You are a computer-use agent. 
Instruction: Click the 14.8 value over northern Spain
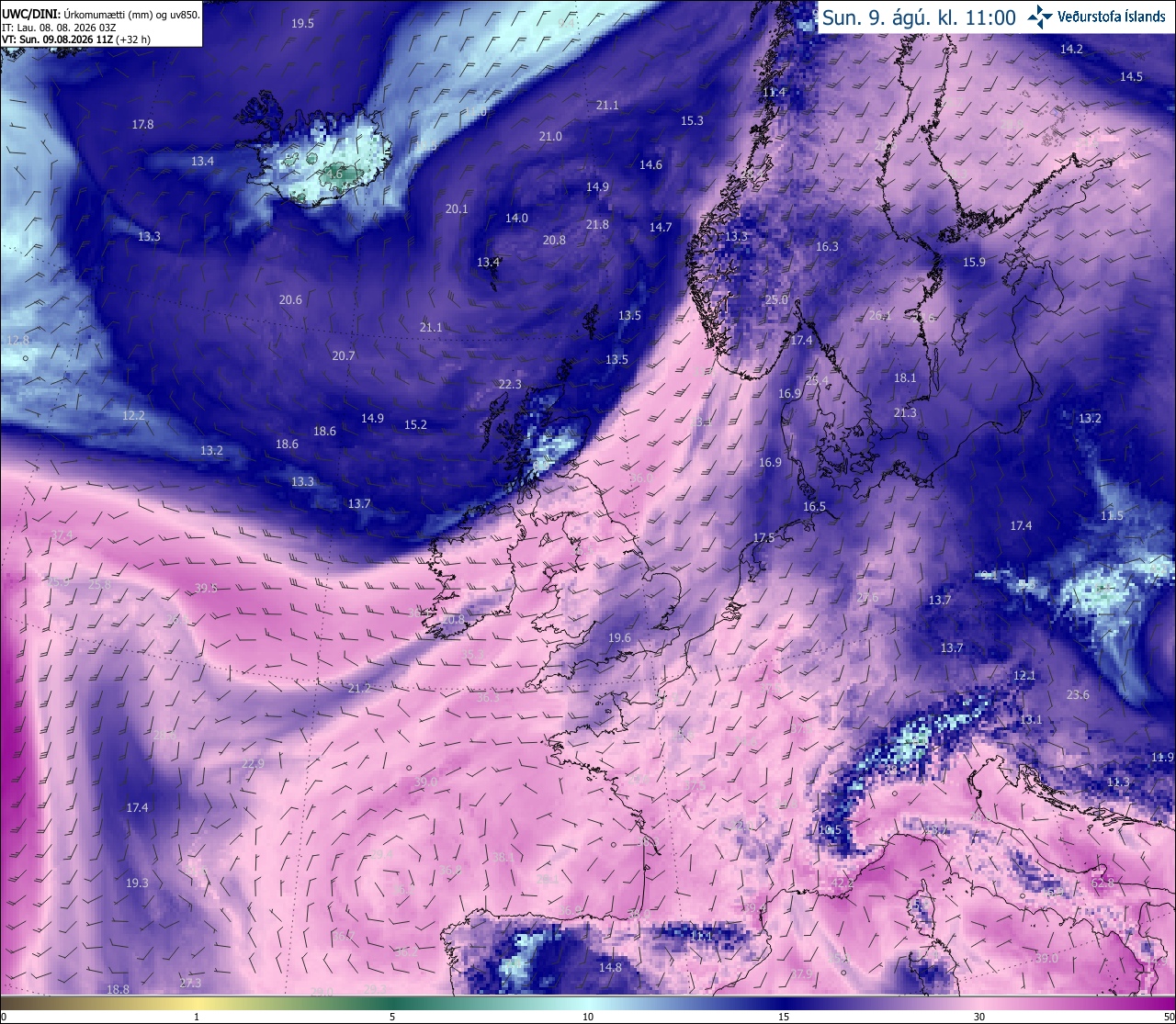click(x=610, y=967)
